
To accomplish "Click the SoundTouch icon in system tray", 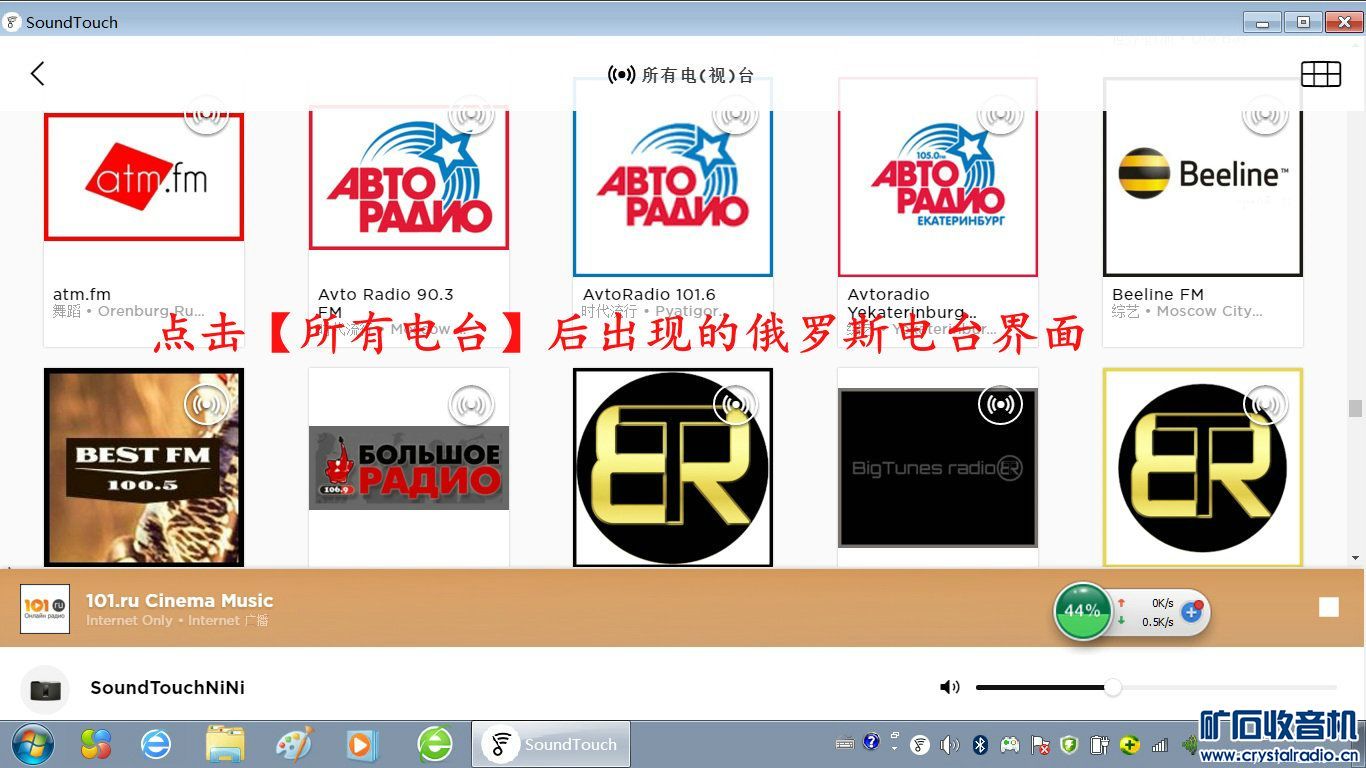I will [920, 745].
